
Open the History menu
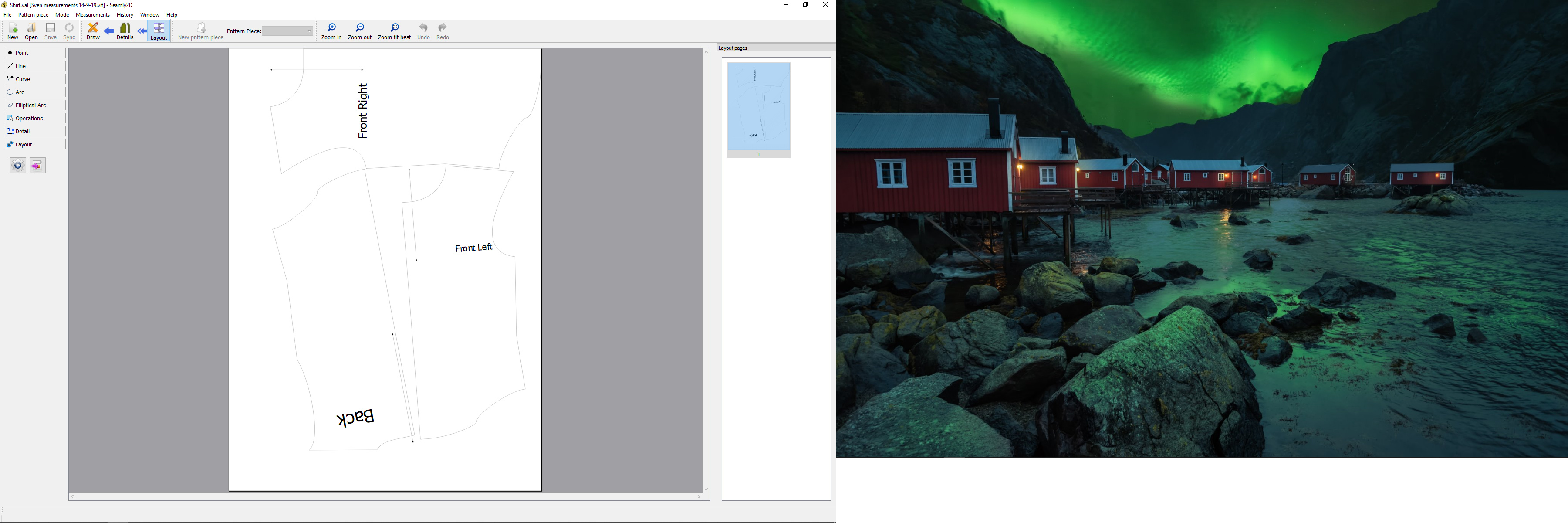(x=125, y=15)
